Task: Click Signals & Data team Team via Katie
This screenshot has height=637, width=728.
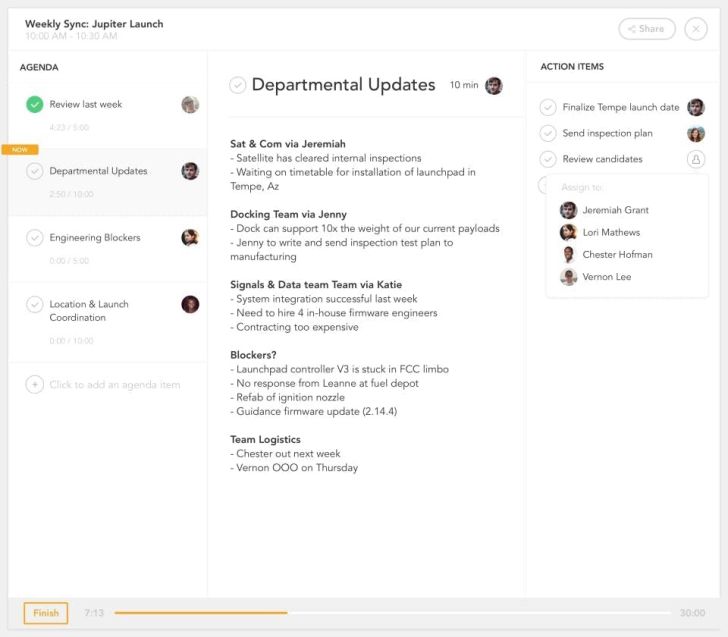Action: tap(316, 285)
